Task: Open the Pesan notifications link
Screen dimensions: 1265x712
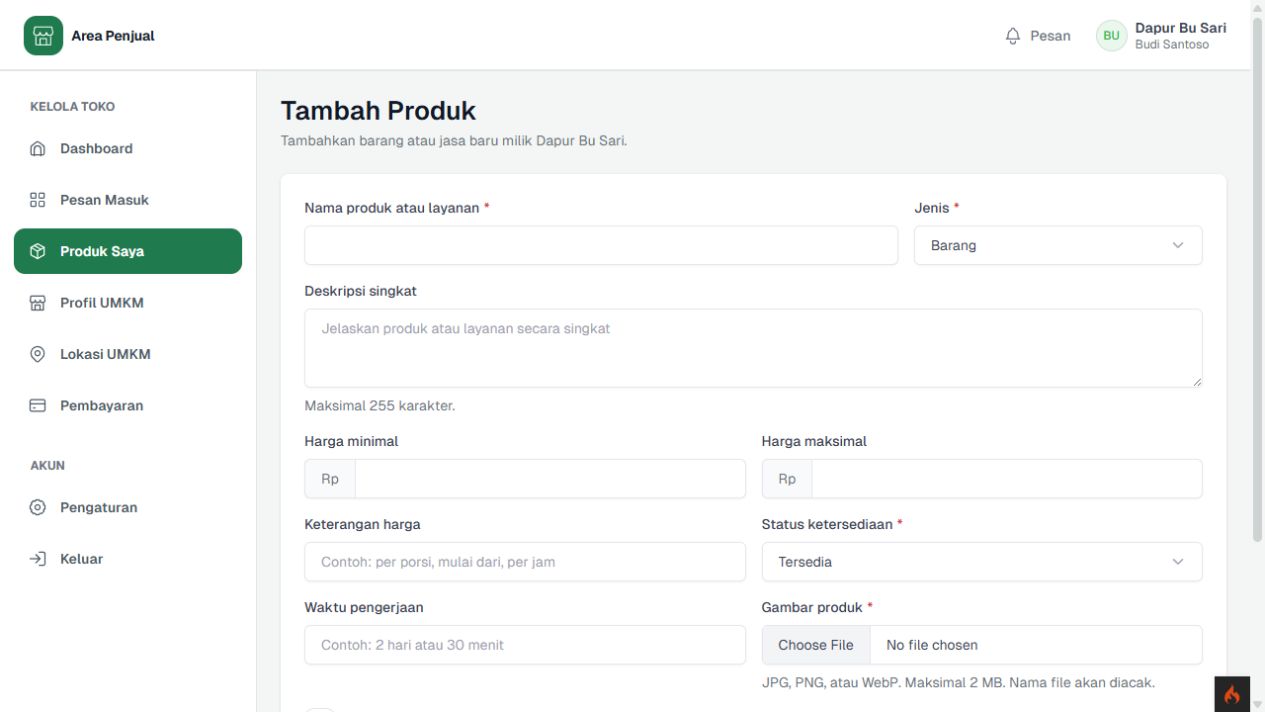Action: 1037,36
